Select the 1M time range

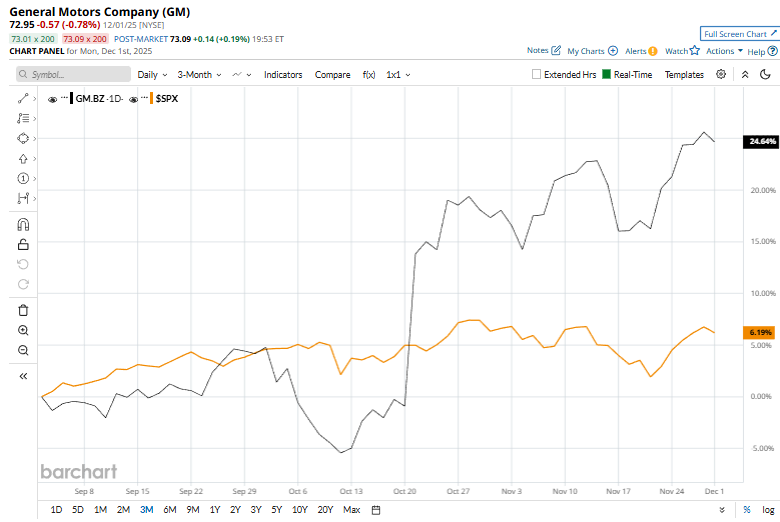pos(100,510)
